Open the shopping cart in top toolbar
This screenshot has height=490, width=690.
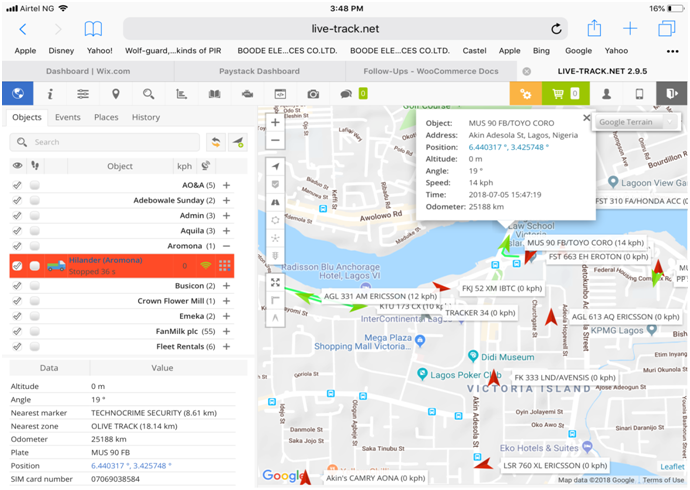point(559,93)
